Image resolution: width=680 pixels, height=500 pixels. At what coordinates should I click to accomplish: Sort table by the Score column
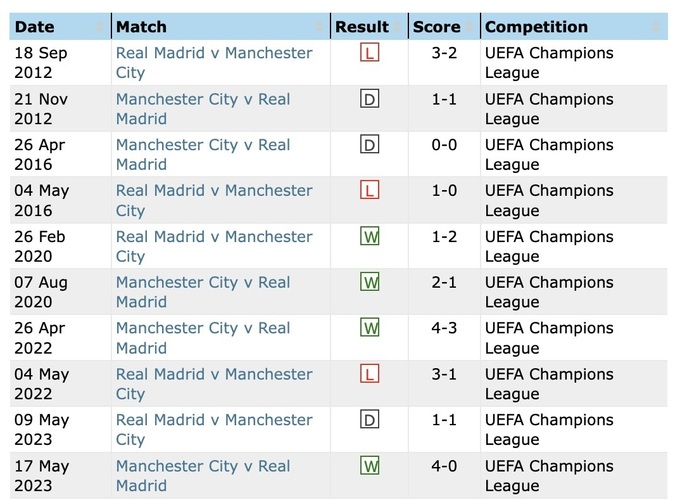coord(443,27)
